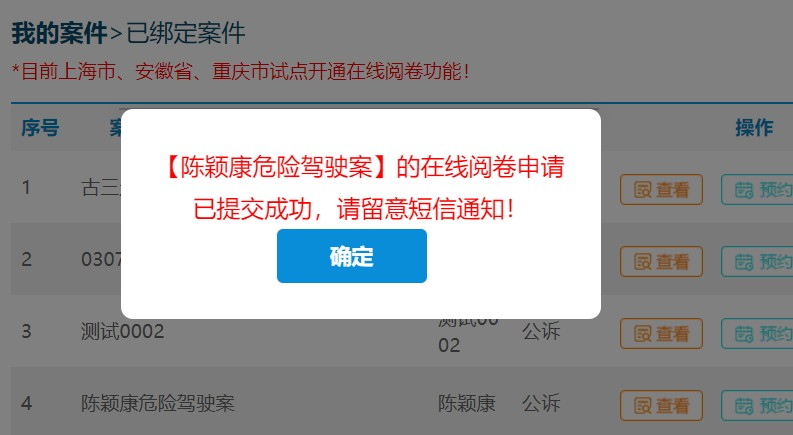The width and height of the screenshot is (793, 435).
Task: Confirm the dialog with the 确定 button
Action: pyautogui.click(x=351, y=256)
